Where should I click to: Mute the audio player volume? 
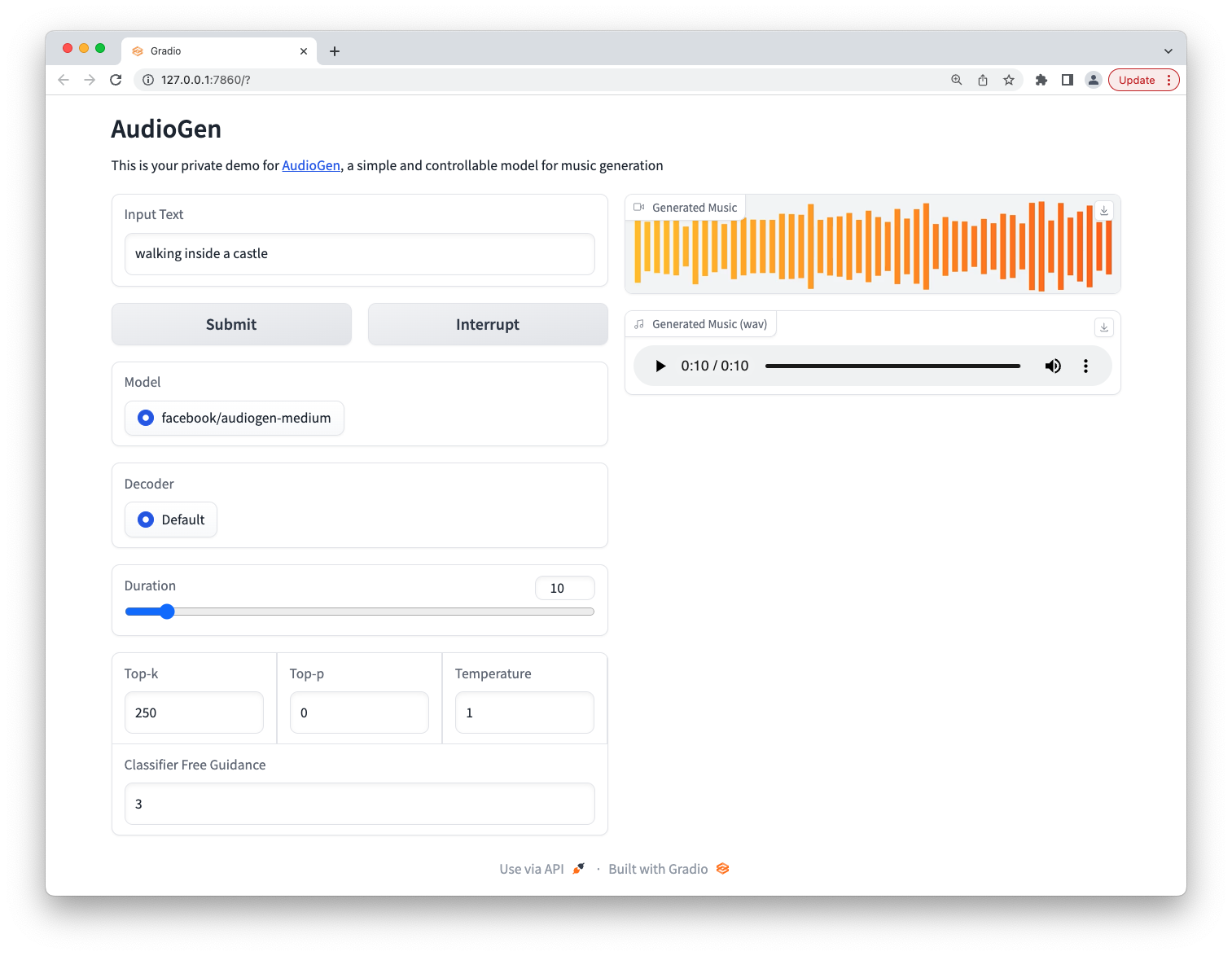pyautogui.click(x=1053, y=366)
